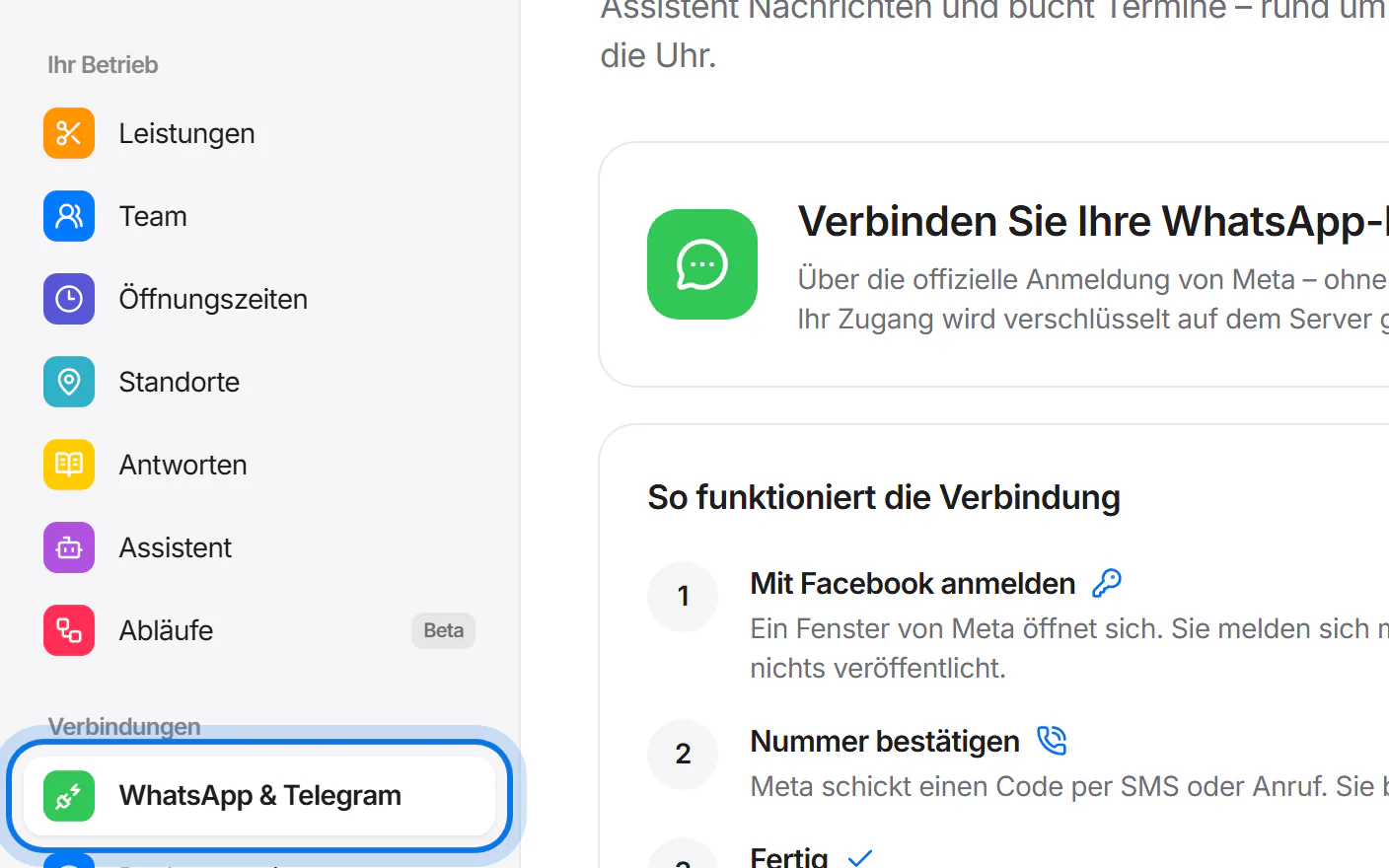Viewport: 1389px width, 868px height.
Task: Click the Fertig step title
Action: pyautogui.click(x=789, y=856)
